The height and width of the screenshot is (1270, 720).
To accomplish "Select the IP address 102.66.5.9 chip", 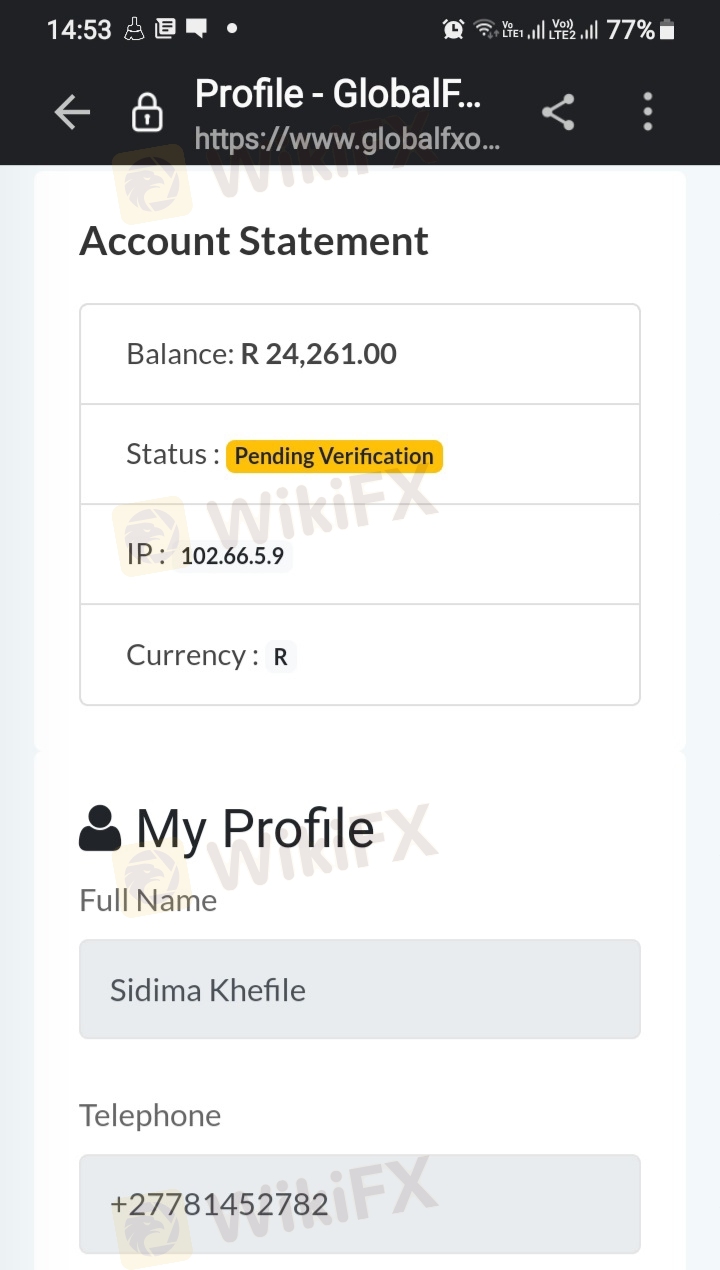I will click(232, 556).
